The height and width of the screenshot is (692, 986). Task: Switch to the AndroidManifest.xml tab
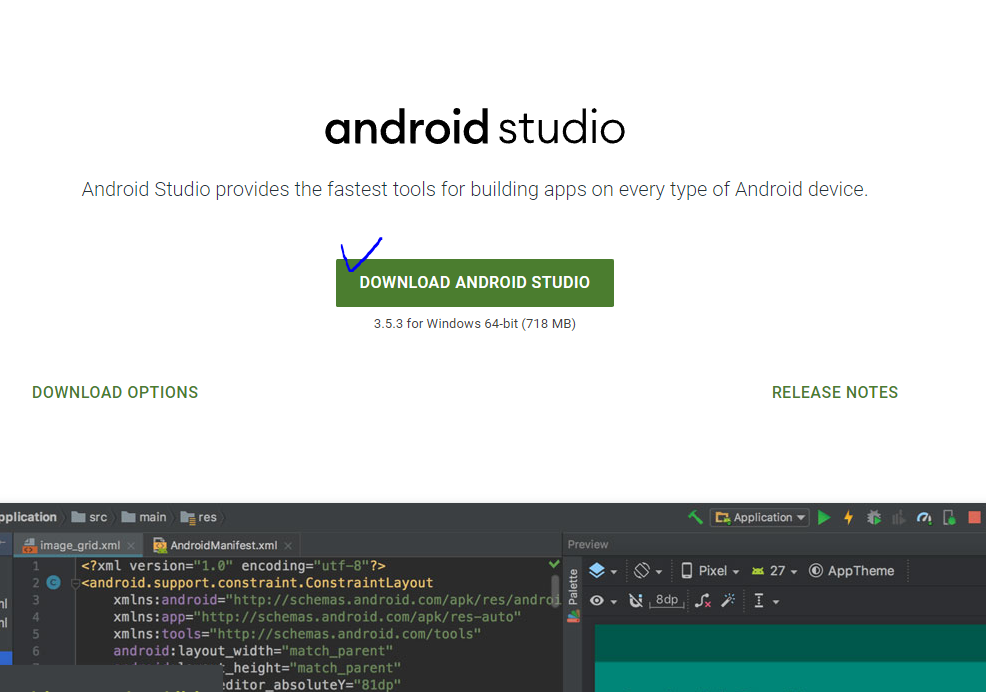coord(223,545)
